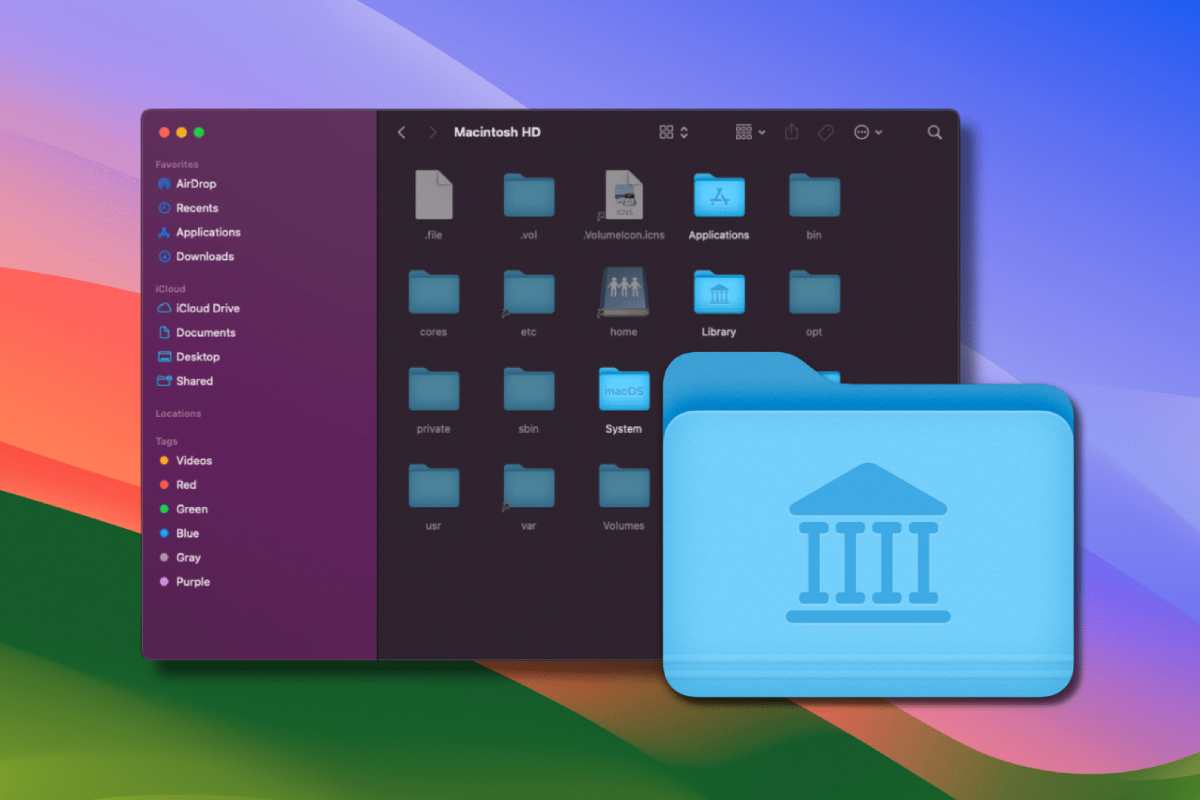Screen dimensions: 1200x800
Task: Filter by the Red tag
Action: point(186,485)
